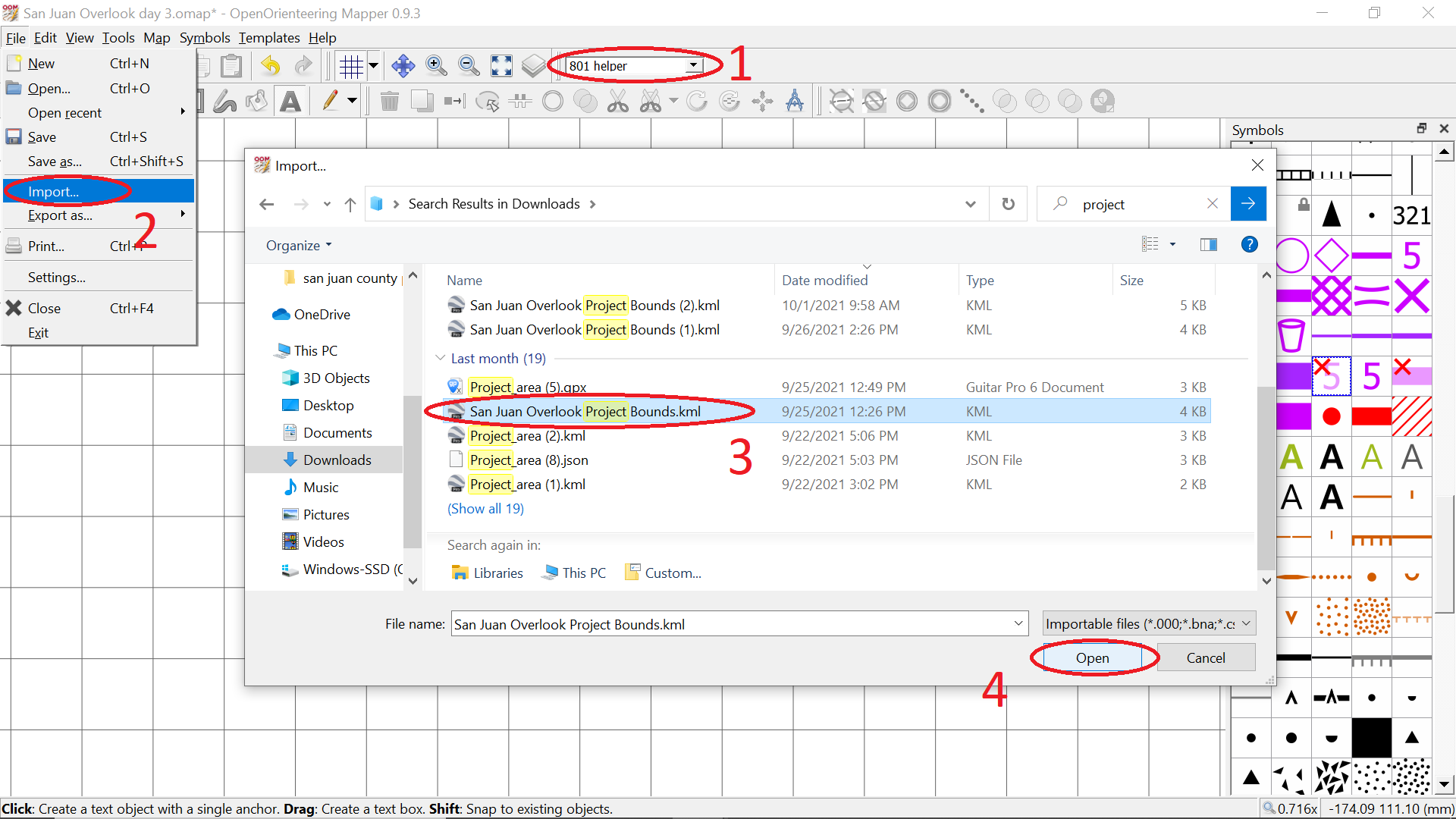Image resolution: width=1456 pixels, height=819 pixels.
Task: Click the Measure lengths compass icon
Action: click(795, 101)
